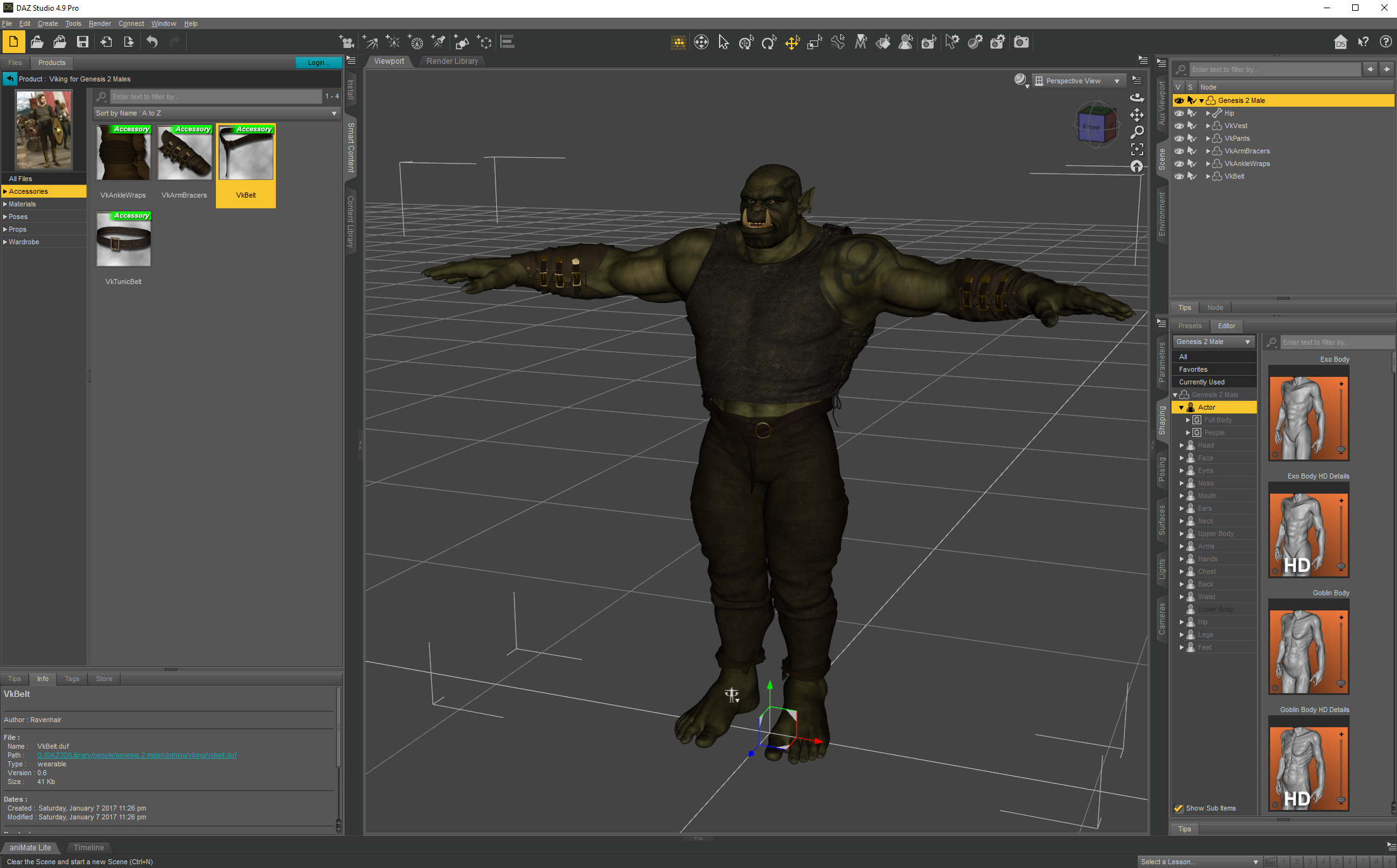Click the New Scene icon
The width and height of the screenshot is (1397, 868).
(13, 42)
